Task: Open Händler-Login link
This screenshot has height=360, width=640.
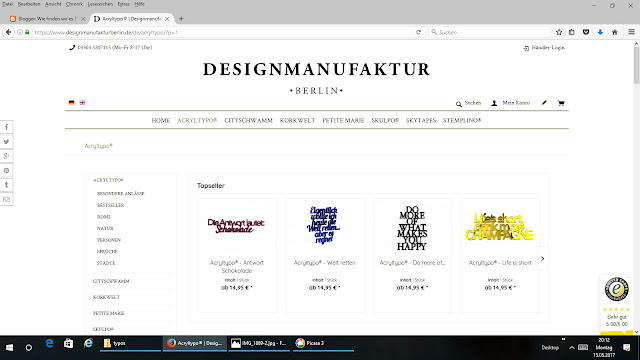Action: point(544,48)
